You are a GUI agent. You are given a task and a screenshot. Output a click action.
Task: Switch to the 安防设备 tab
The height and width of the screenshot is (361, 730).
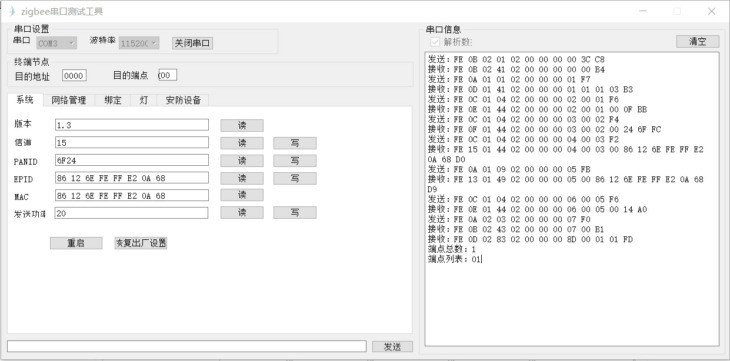point(183,100)
